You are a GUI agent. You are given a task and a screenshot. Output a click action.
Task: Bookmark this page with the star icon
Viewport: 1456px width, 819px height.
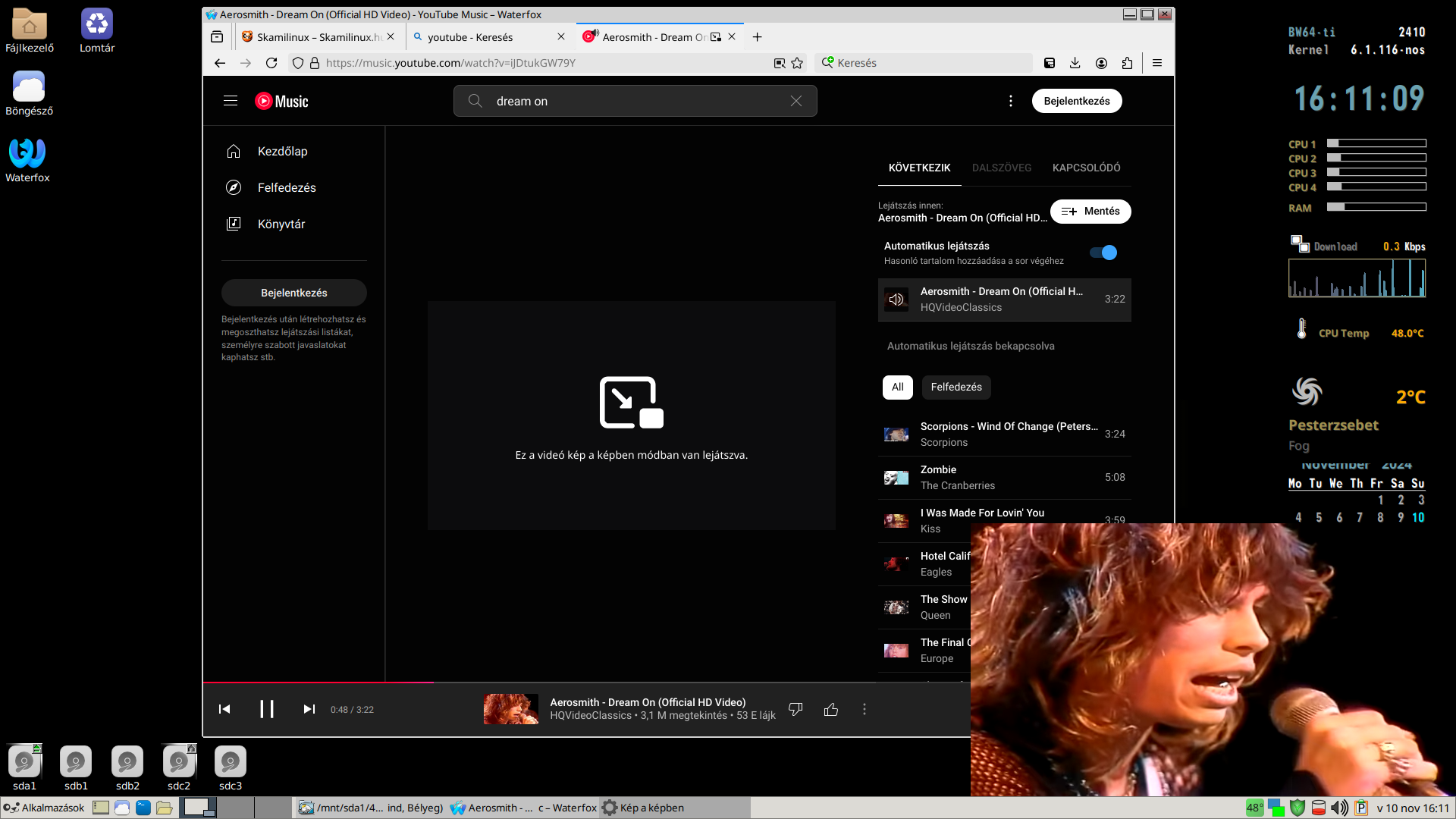[x=797, y=63]
